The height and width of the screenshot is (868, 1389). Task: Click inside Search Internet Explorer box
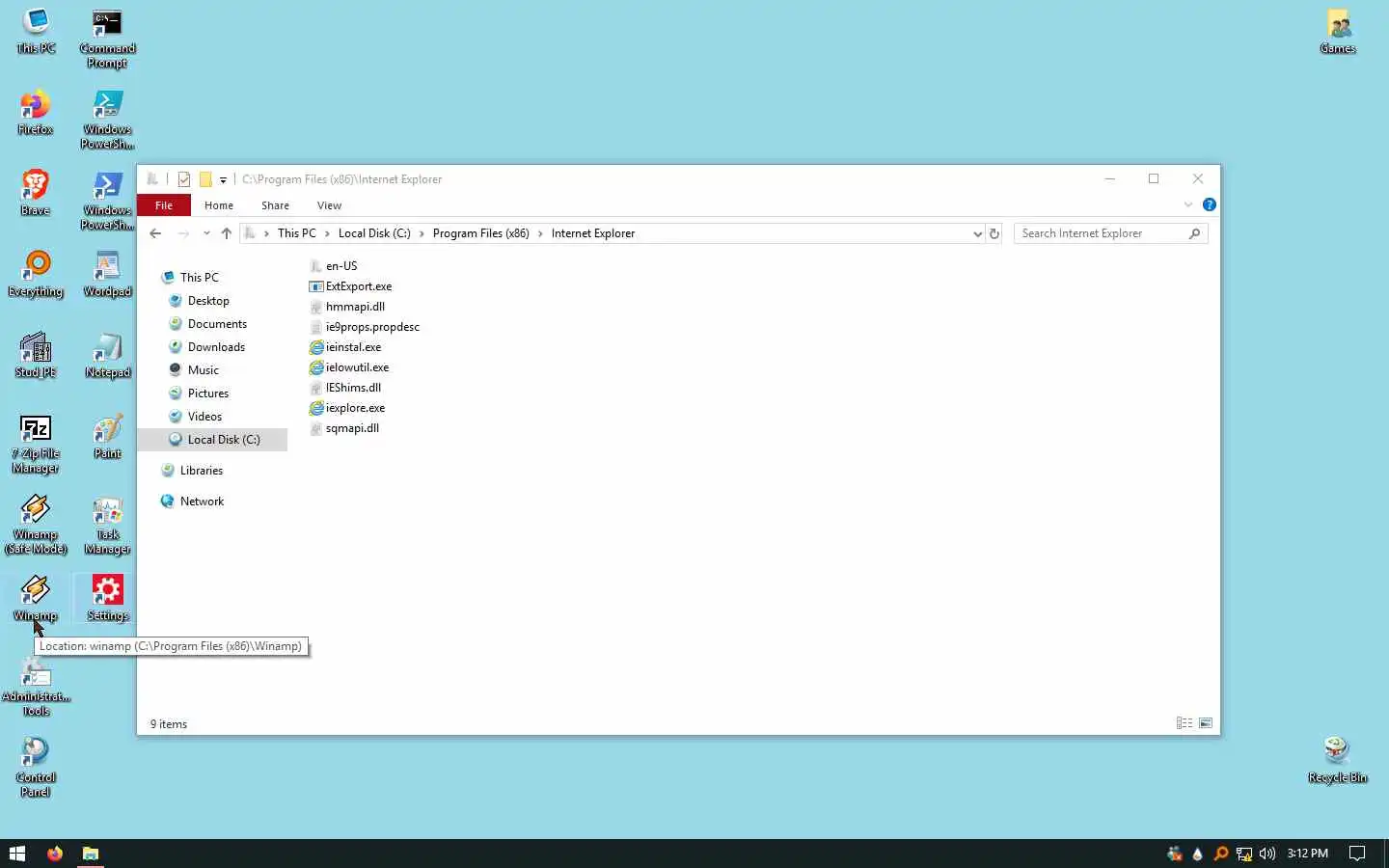[x=1102, y=233]
